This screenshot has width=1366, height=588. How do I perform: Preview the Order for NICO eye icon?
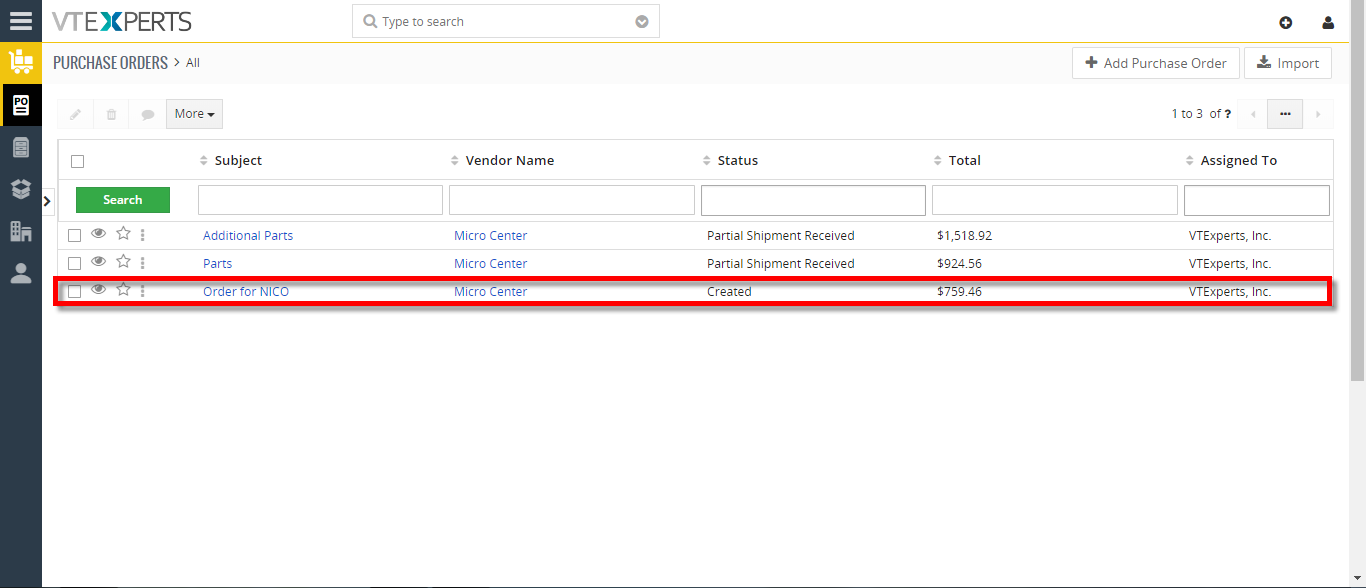pos(98,290)
